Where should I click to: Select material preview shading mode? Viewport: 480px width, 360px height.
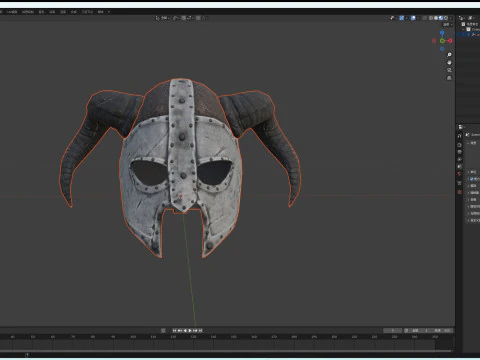pyautogui.click(x=441, y=18)
